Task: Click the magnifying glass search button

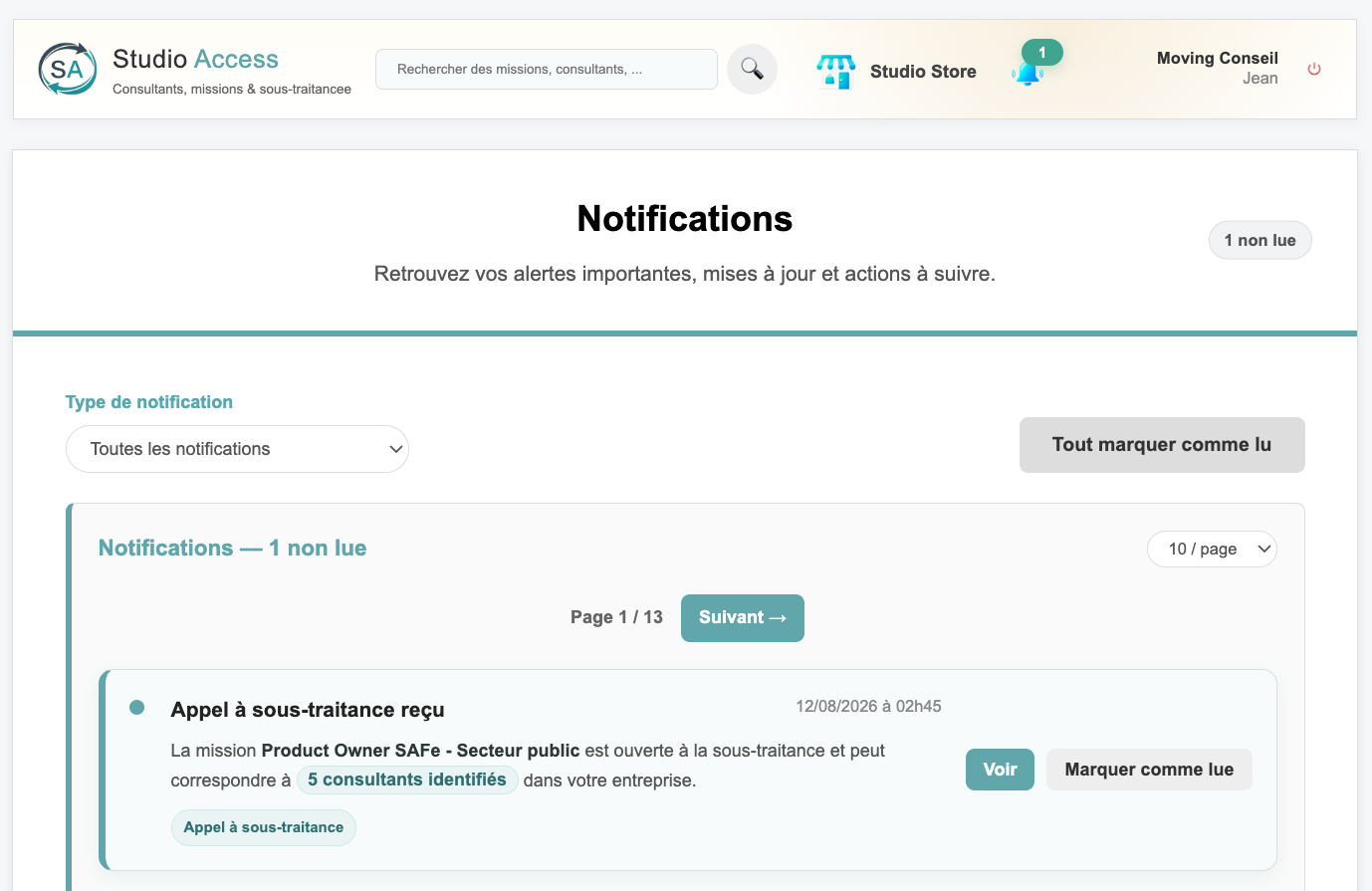Action: [752, 69]
